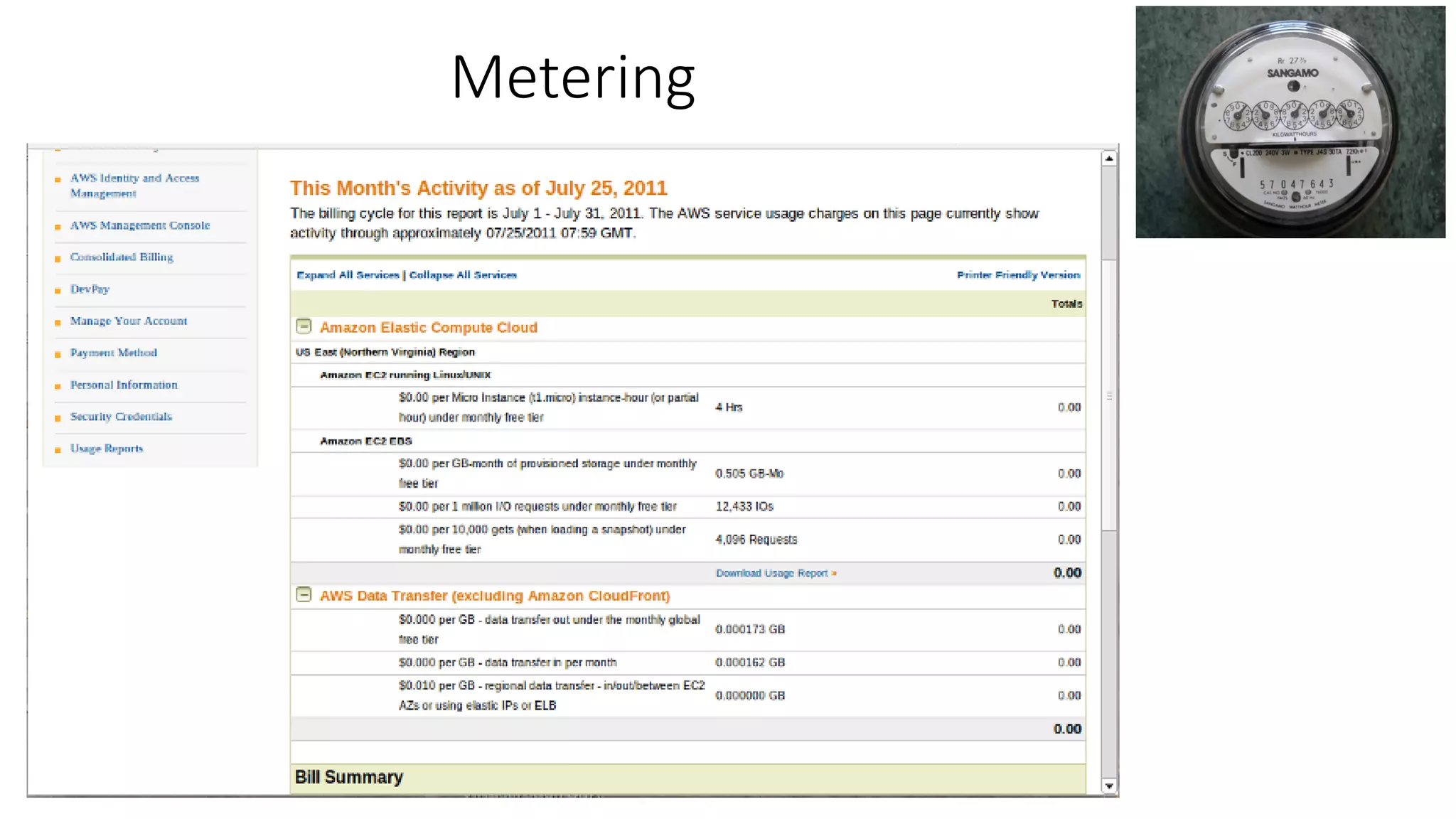Open Personal Information link
The height and width of the screenshot is (819, 1456).
[124, 385]
